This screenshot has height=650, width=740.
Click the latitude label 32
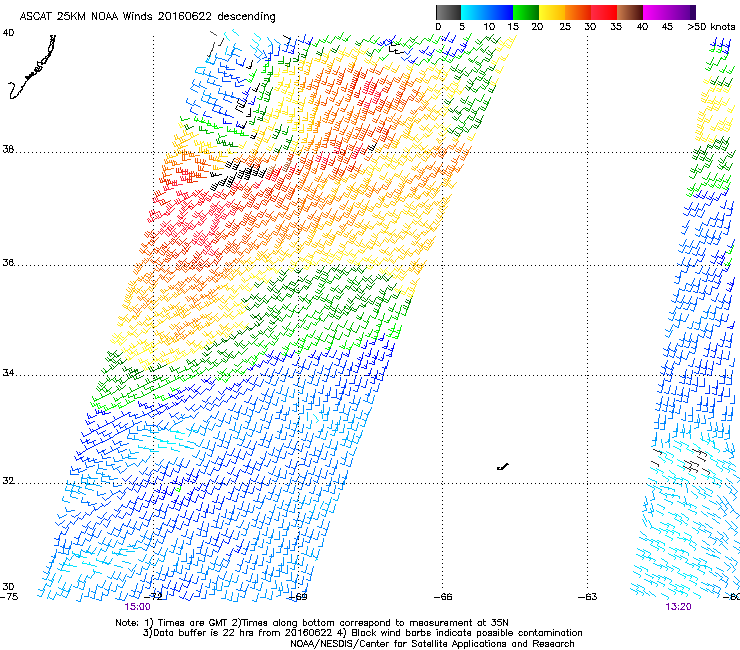click(8, 481)
